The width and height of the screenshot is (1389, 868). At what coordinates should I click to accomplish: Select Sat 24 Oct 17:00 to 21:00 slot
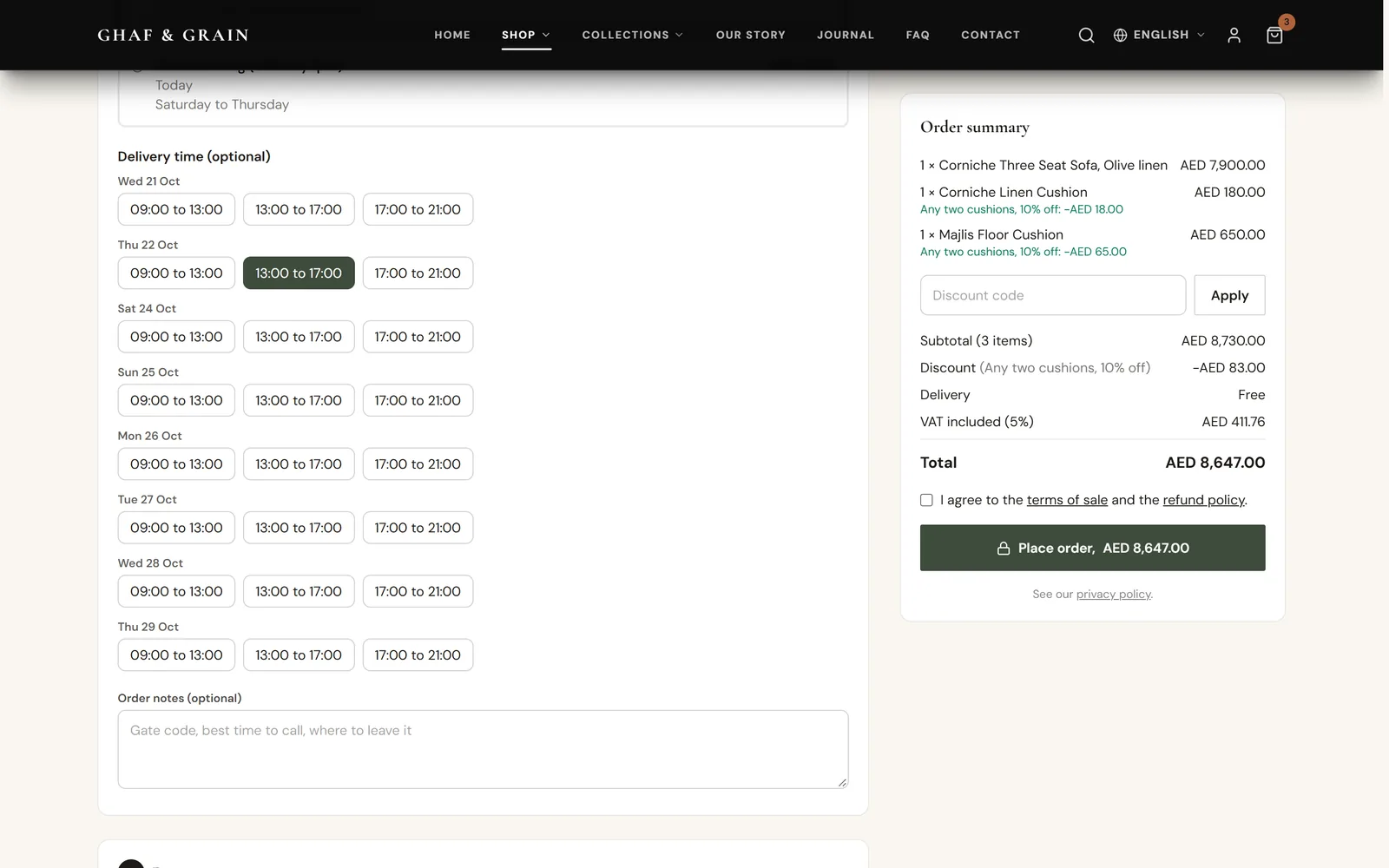point(418,337)
